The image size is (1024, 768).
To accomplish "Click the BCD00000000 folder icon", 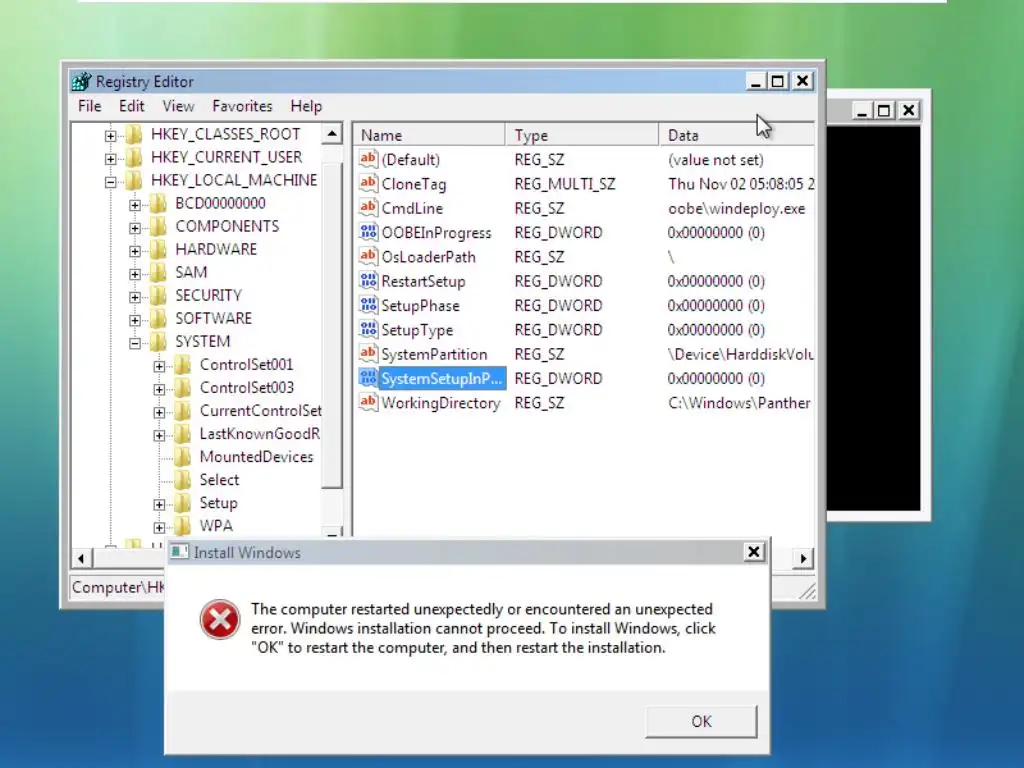I will click(x=158, y=203).
